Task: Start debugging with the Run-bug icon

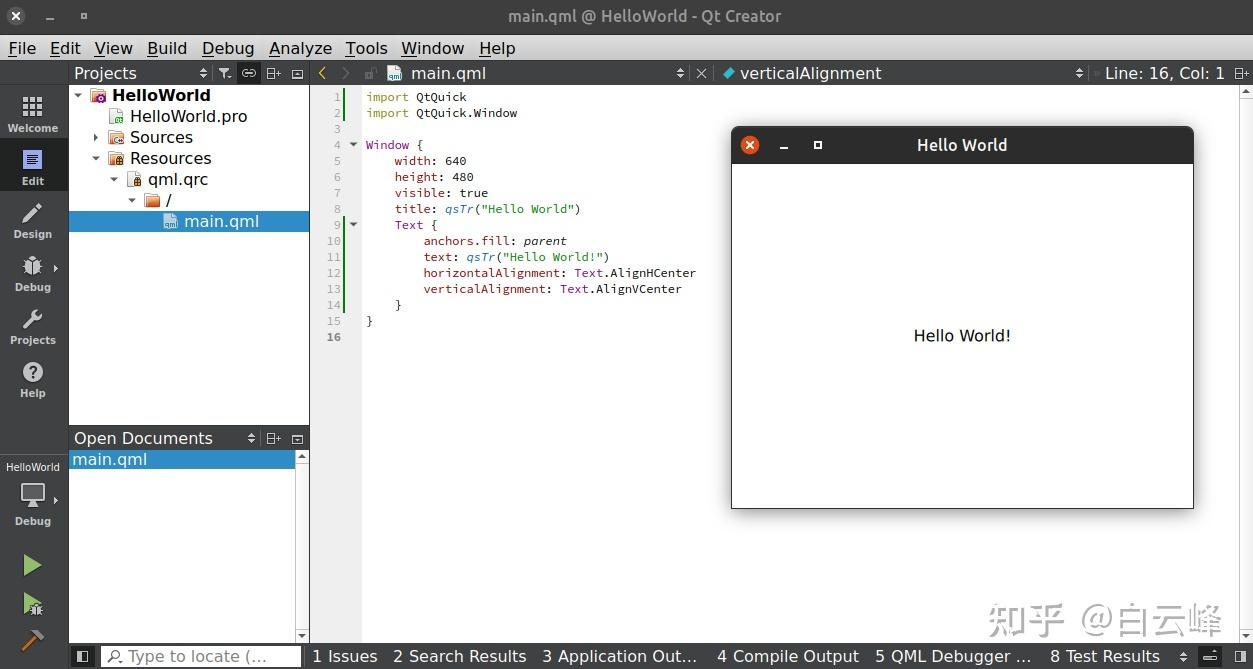Action: click(x=32, y=603)
